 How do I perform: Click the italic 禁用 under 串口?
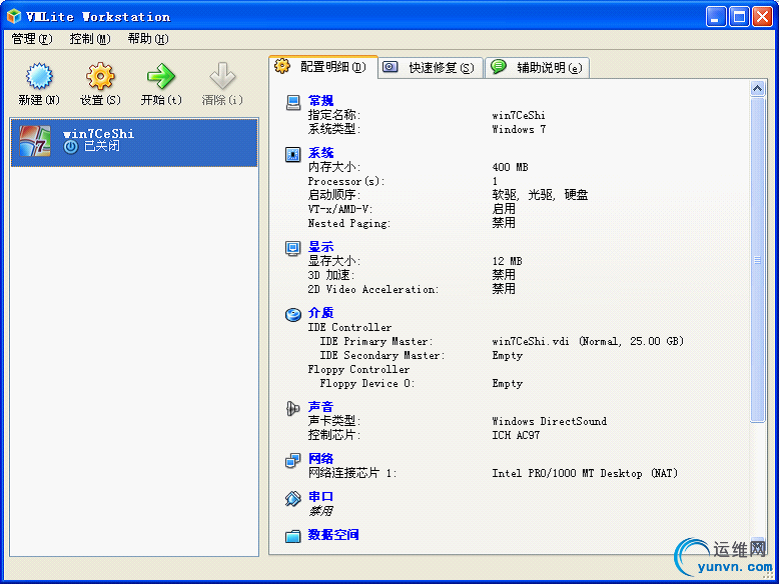pyautogui.click(x=320, y=511)
